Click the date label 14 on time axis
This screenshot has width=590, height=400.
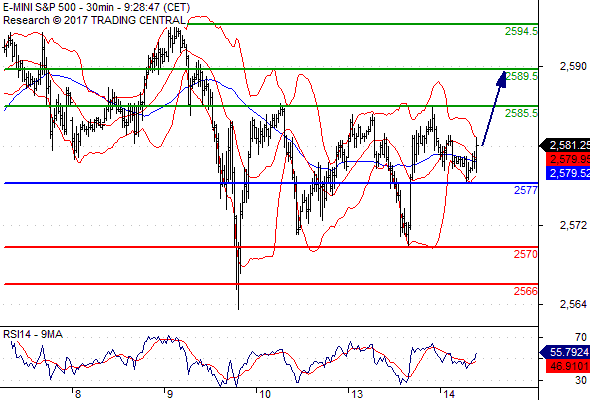[449, 394]
